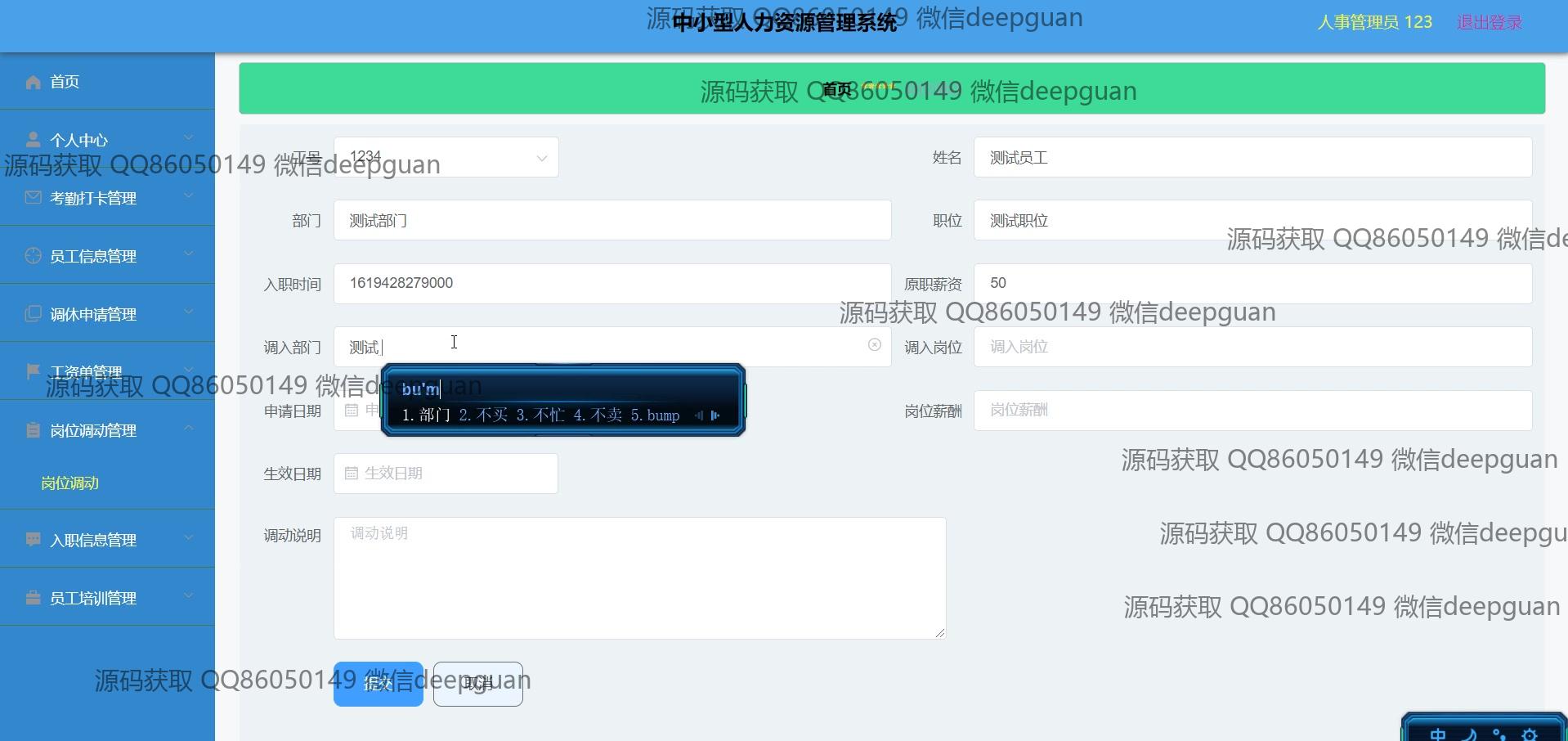Click the blue 提交 submit button
Screen dimensions: 1568x741
[378, 684]
